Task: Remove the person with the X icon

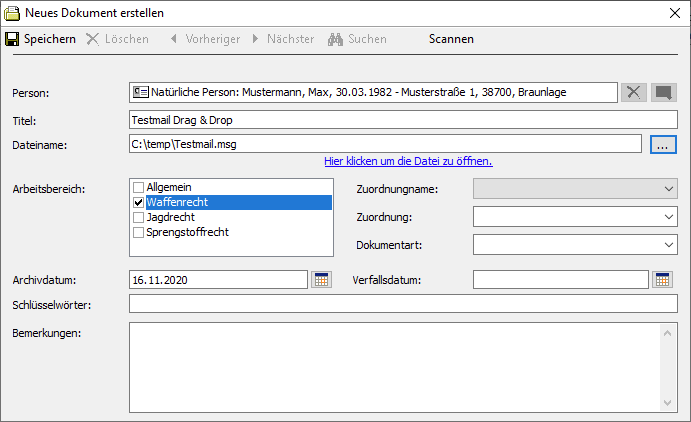Action: coord(634,92)
